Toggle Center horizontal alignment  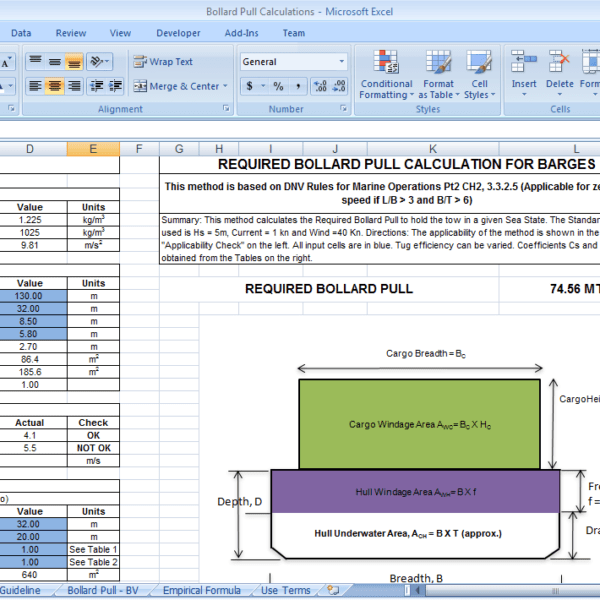[55, 86]
